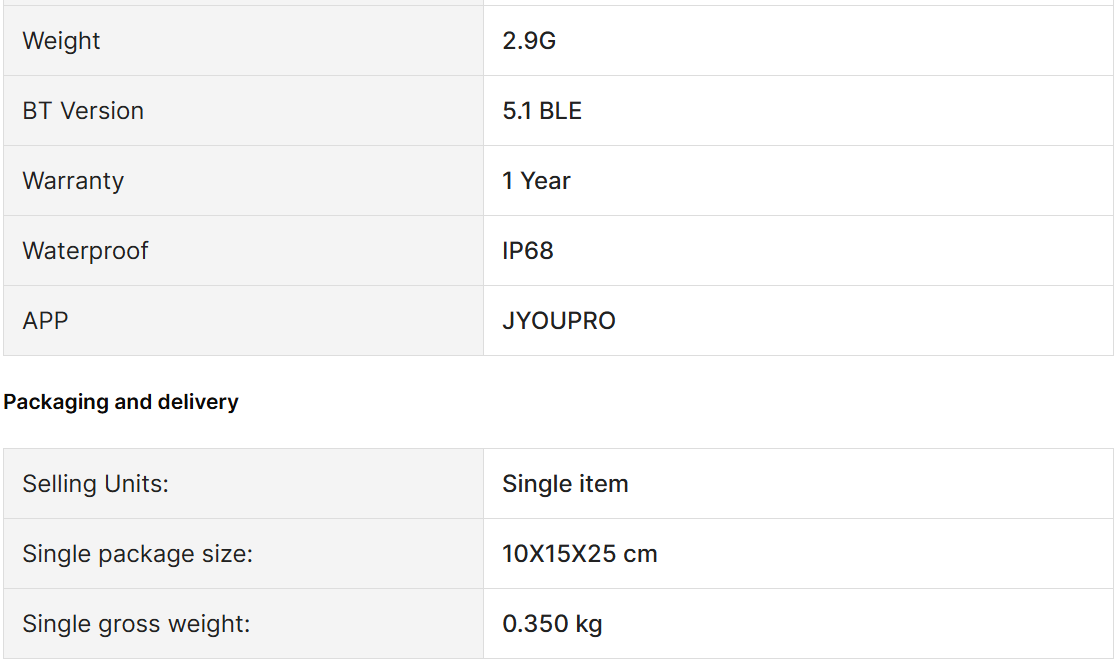This screenshot has height=661, width=1120.
Task: Select the 10X15X25 cm value
Action: pyautogui.click(x=579, y=554)
